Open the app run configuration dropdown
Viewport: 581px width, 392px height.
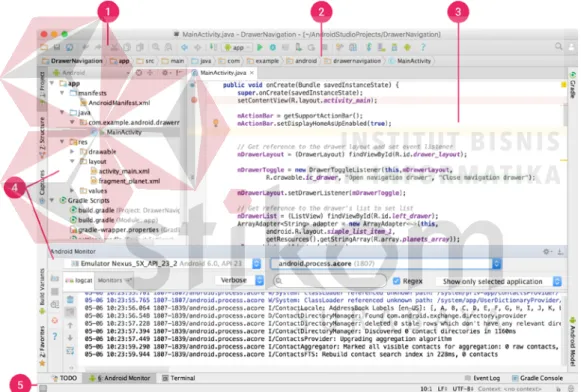[x=237, y=47]
